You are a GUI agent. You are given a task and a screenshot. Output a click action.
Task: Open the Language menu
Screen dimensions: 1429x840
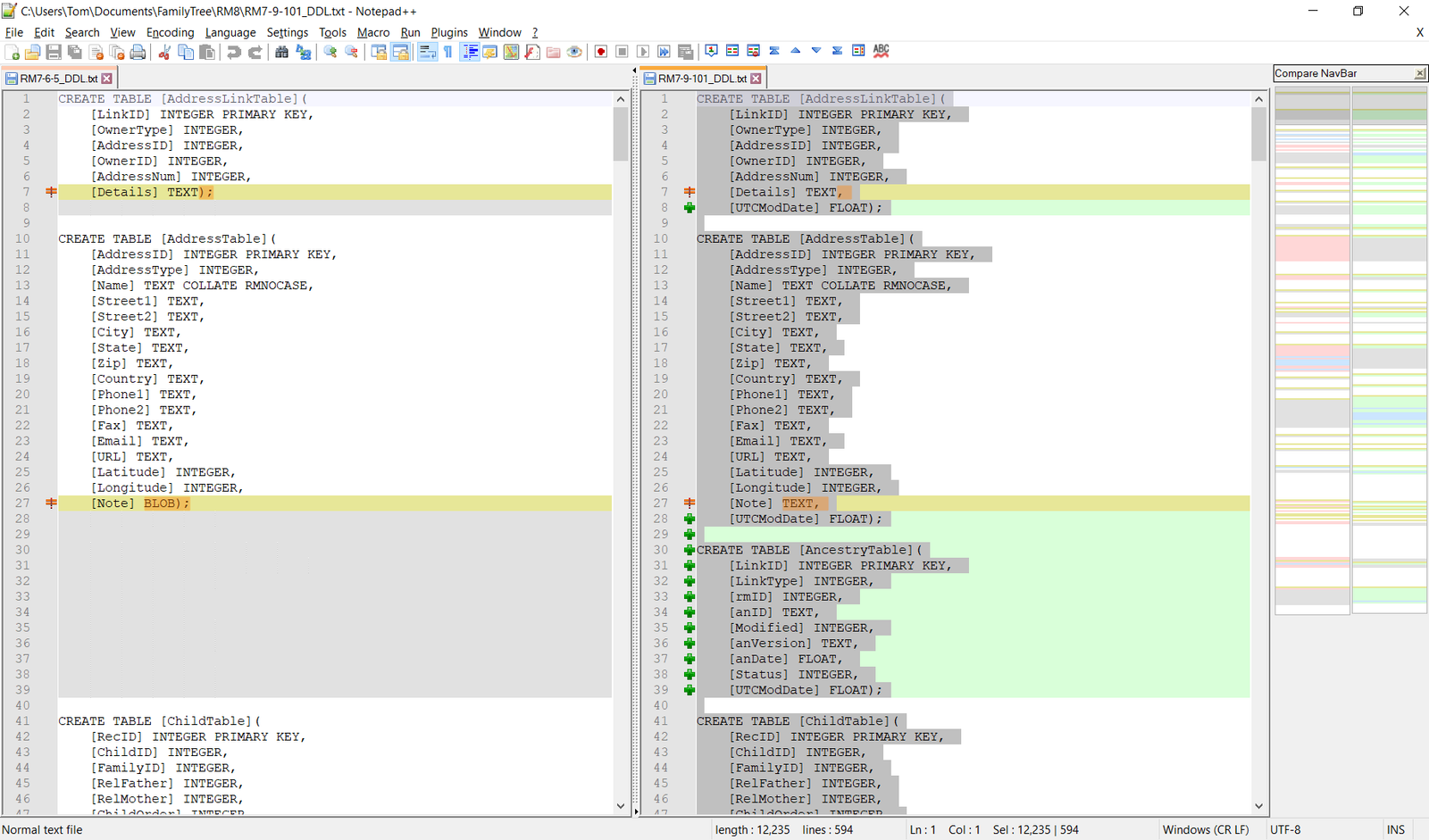[230, 32]
